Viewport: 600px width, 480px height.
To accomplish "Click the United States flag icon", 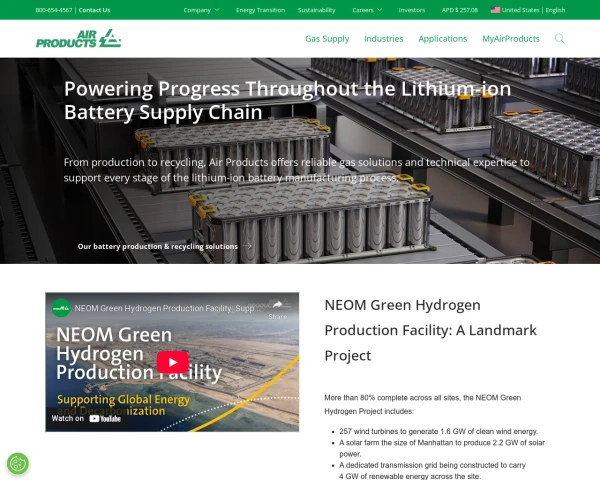I will (x=495, y=10).
